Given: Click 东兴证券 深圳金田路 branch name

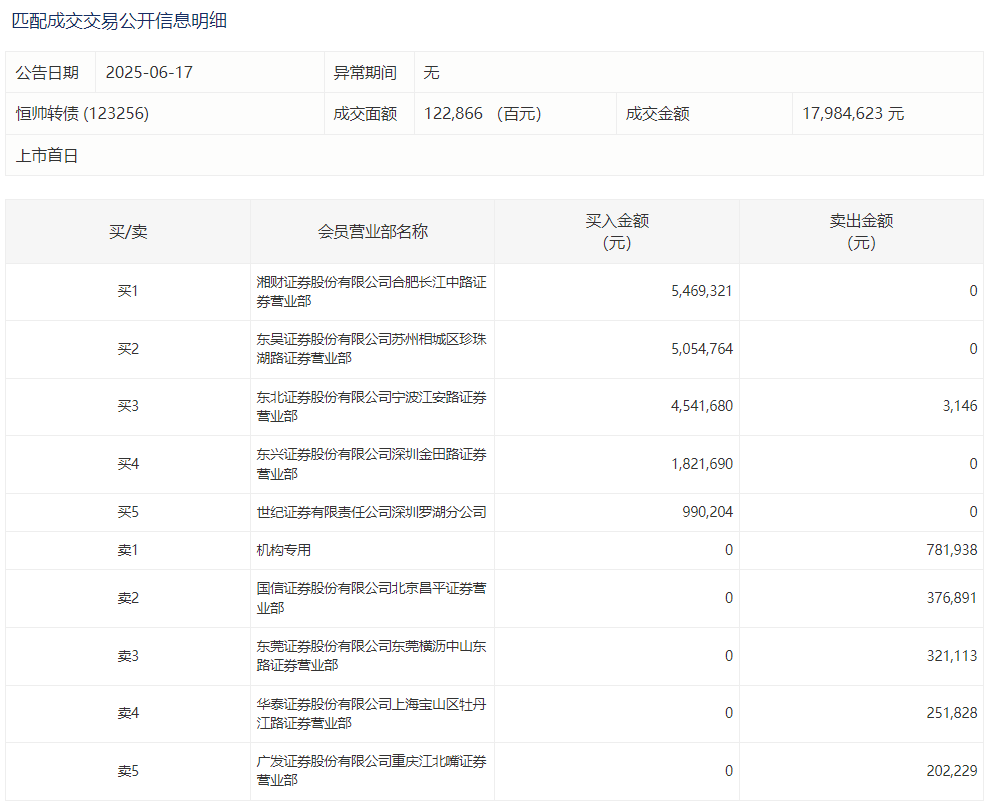Looking at the screenshot, I should coord(371,464).
